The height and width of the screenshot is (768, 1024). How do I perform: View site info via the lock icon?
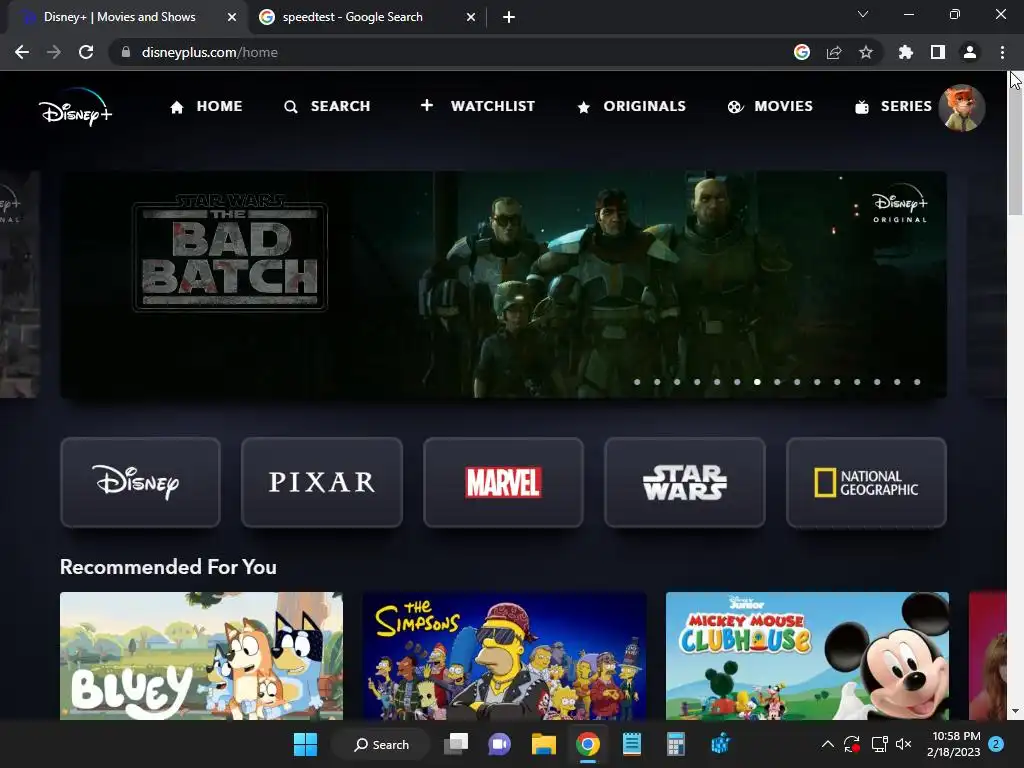[x=126, y=52]
